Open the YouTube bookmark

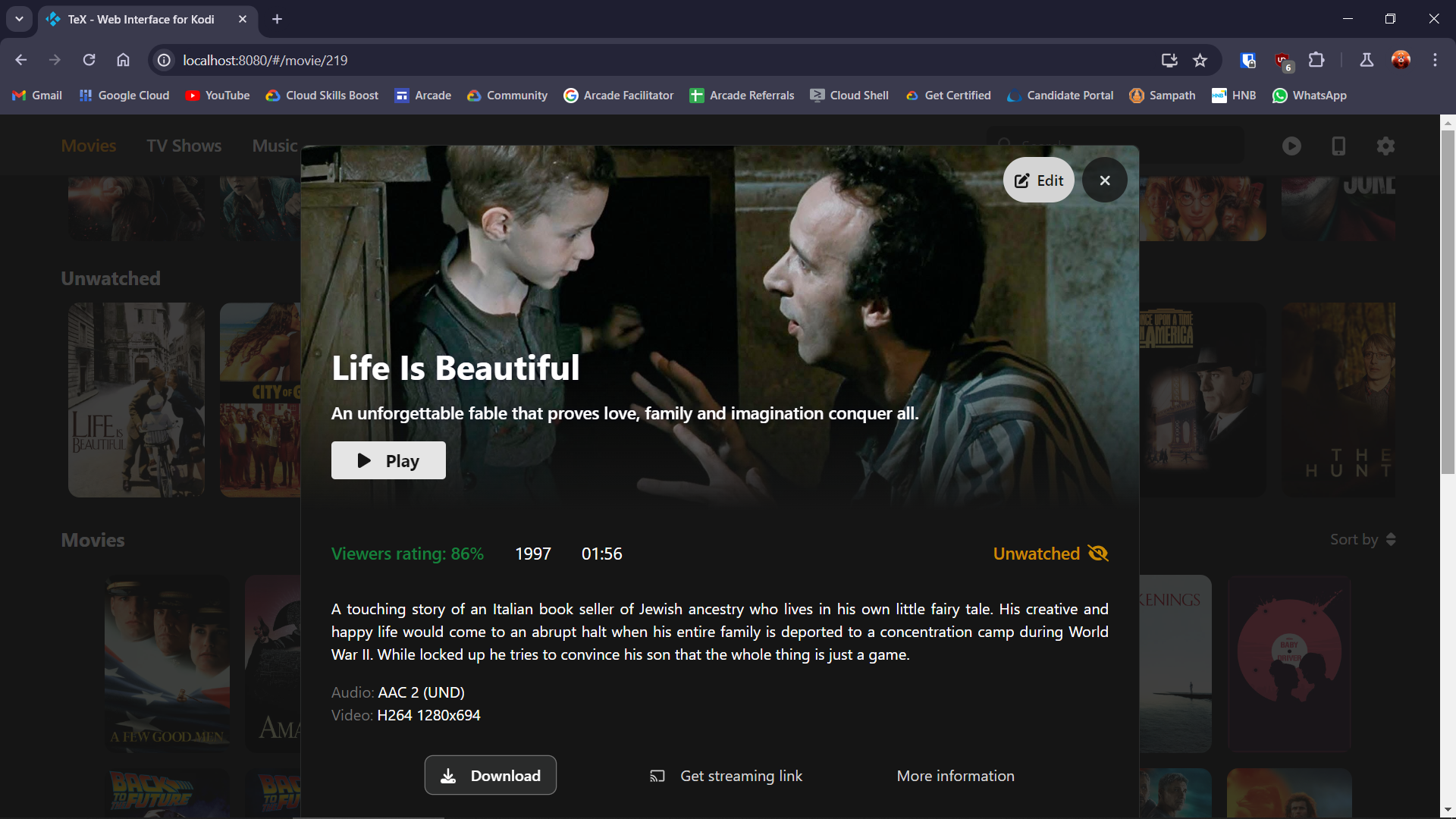click(218, 96)
